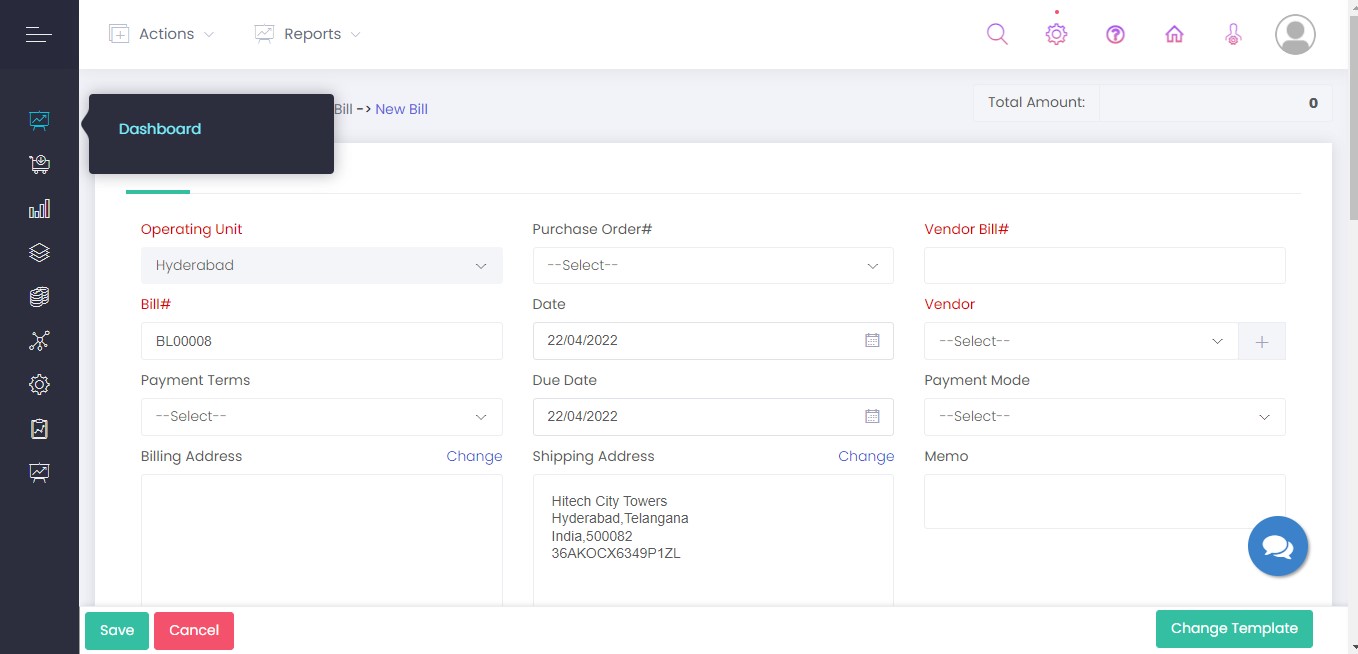The width and height of the screenshot is (1358, 654).
Task: Open the coins/accounts icon in the sidebar
Action: [39, 296]
